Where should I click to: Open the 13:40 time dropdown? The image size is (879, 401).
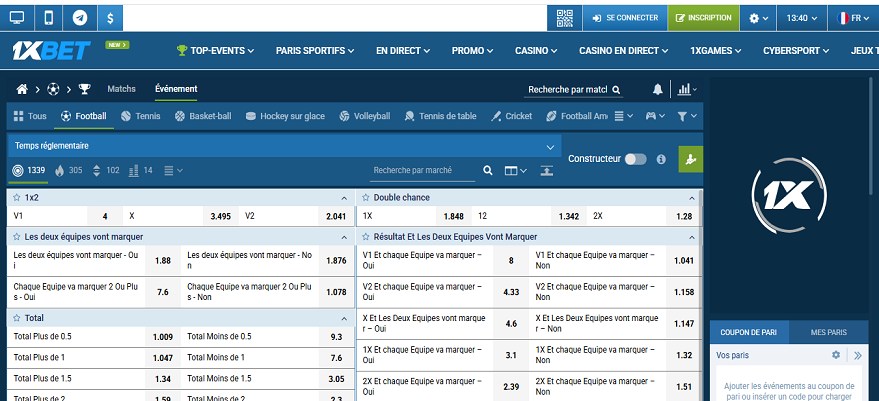(801, 18)
